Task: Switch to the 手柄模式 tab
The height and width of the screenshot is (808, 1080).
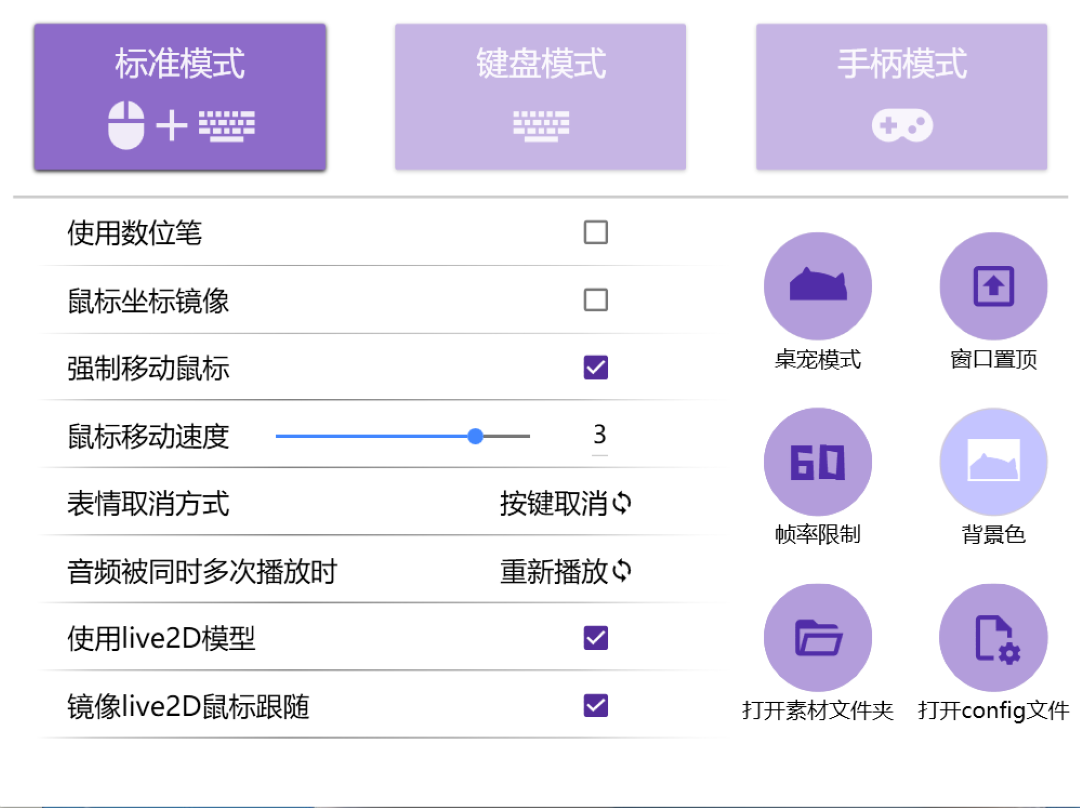Action: 900,96
